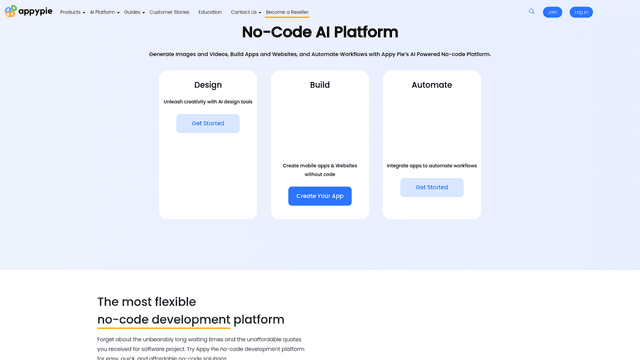Open the Guides dropdown menu
The image size is (640, 360).
(134, 12)
